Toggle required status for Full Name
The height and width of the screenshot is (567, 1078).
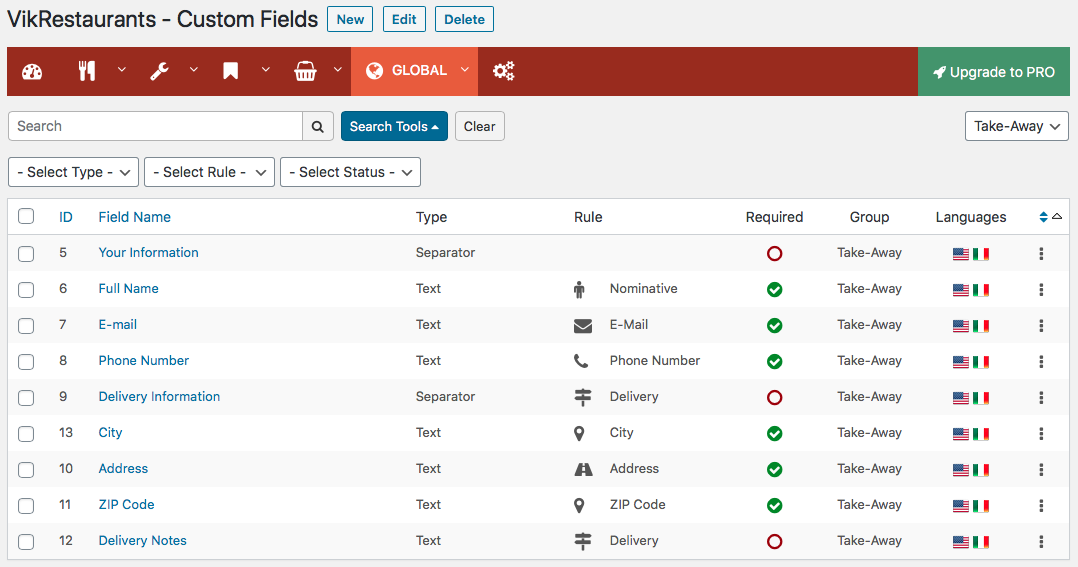coord(774,289)
